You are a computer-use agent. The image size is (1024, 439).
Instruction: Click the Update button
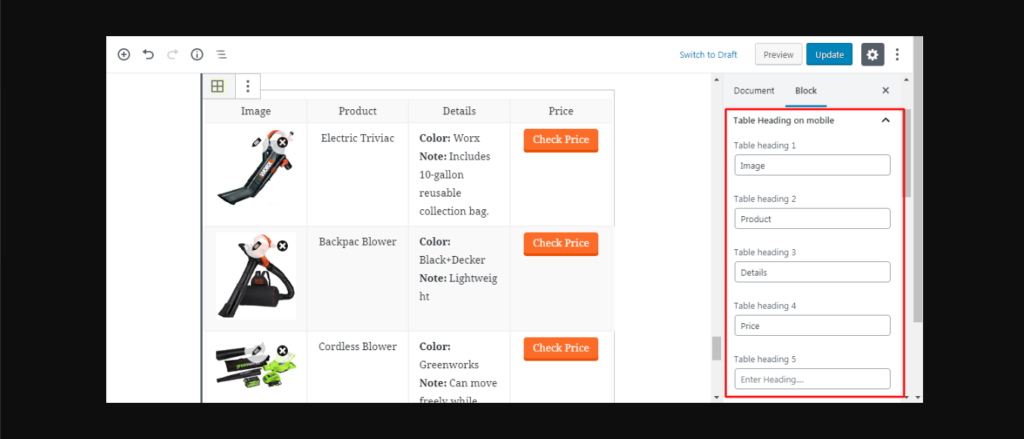829,55
